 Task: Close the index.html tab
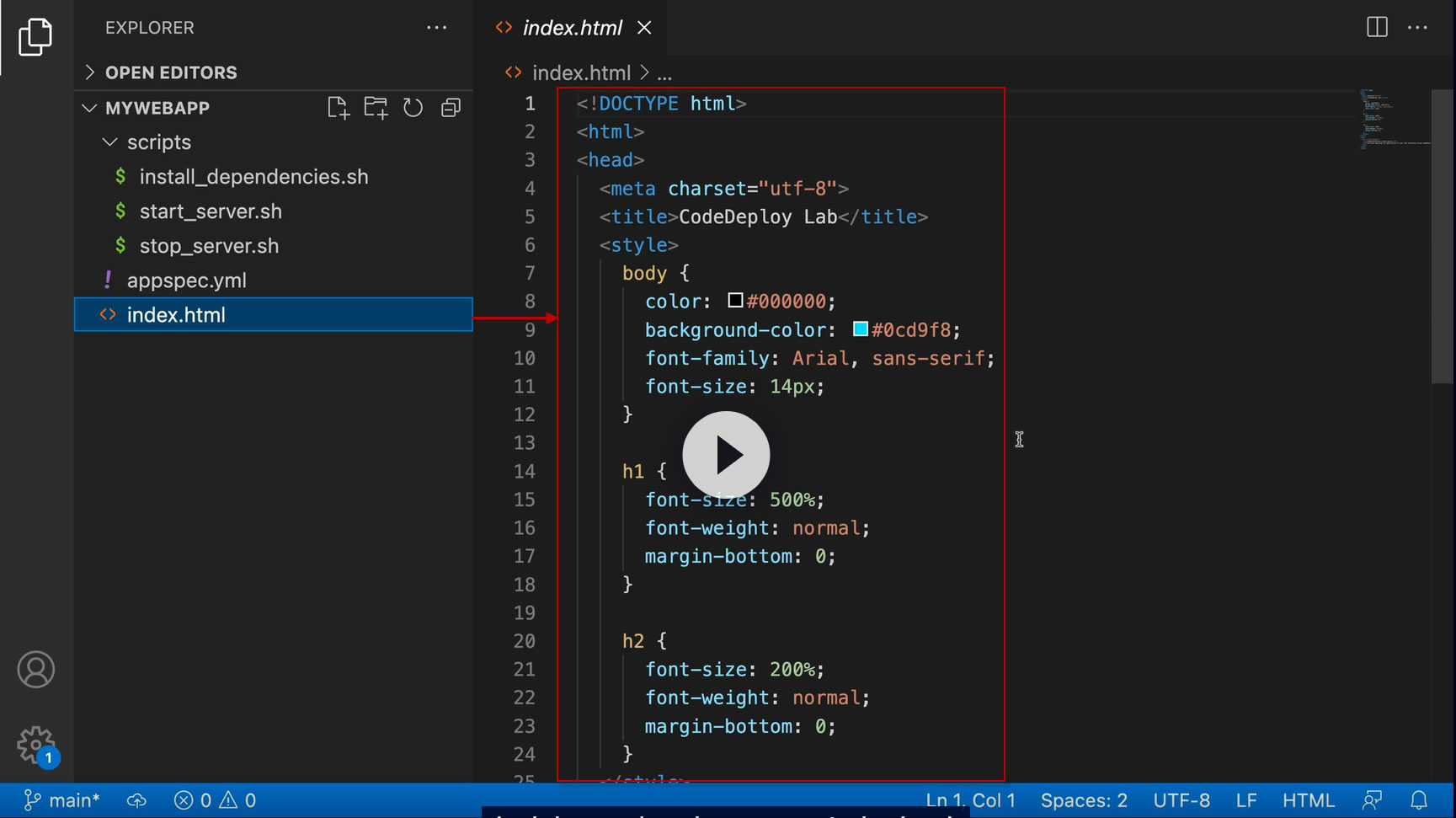click(644, 28)
